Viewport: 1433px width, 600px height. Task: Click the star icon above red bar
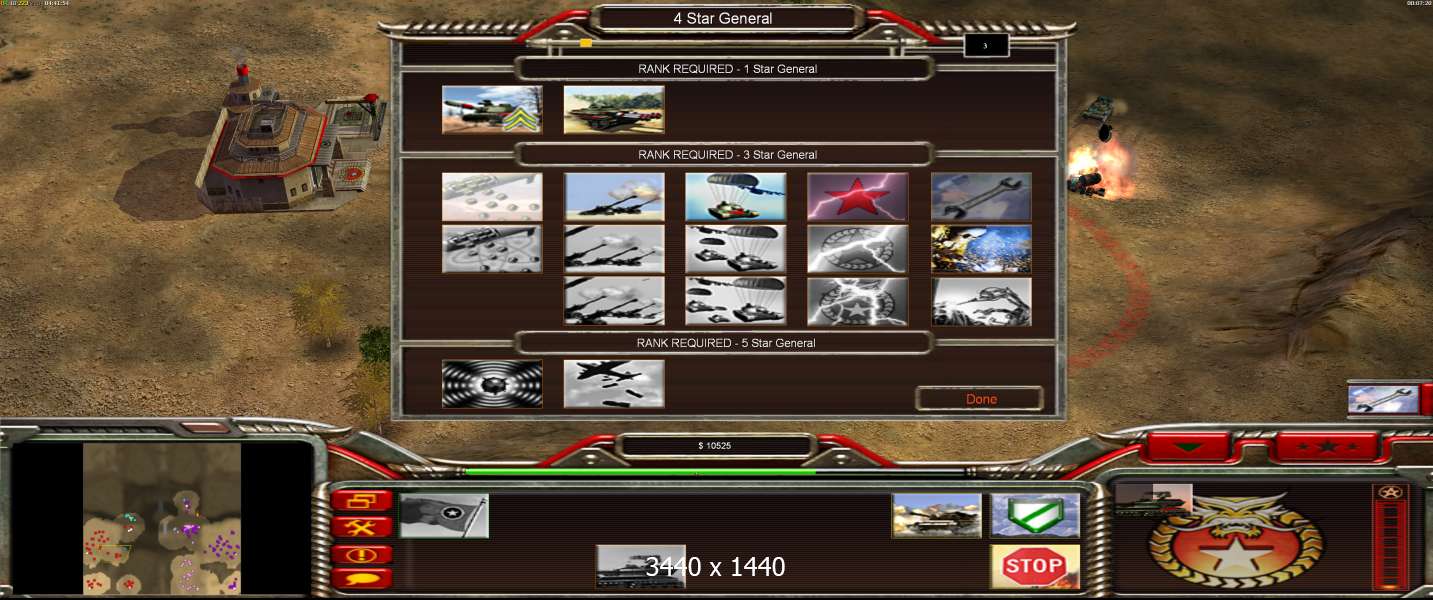tap(1390, 492)
